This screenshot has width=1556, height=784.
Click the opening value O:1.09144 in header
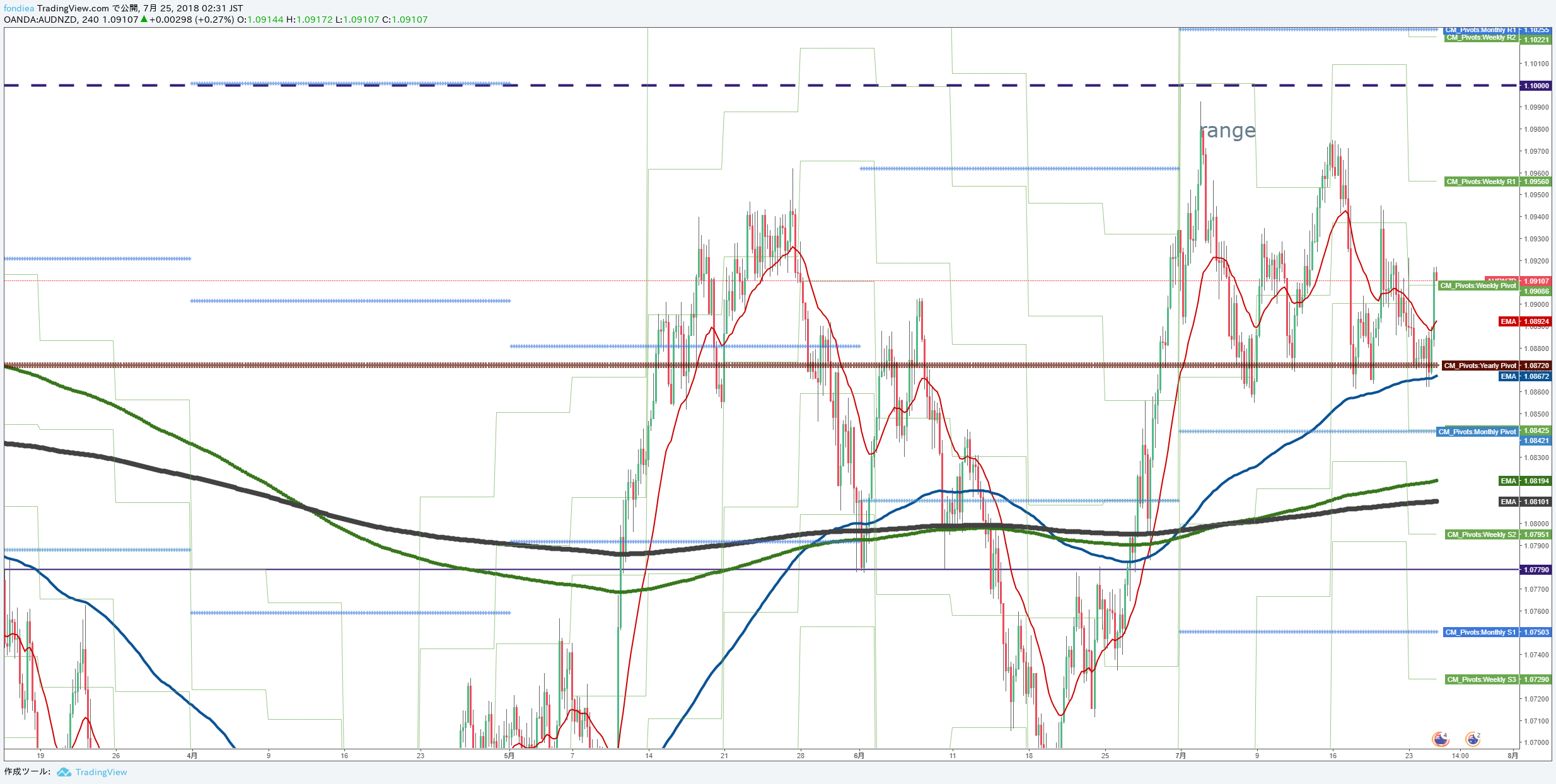260,20
